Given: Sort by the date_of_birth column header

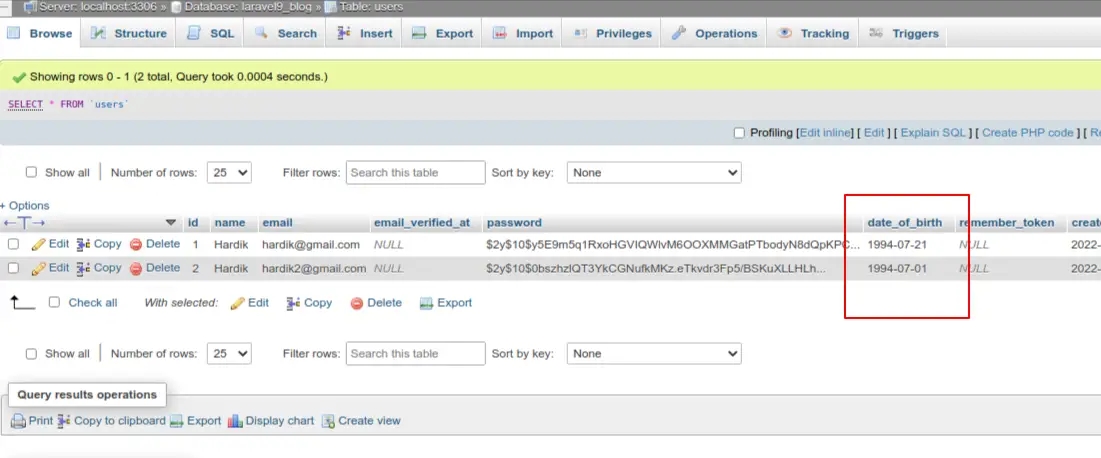Looking at the screenshot, I should pyautogui.click(x=904, y=223).
